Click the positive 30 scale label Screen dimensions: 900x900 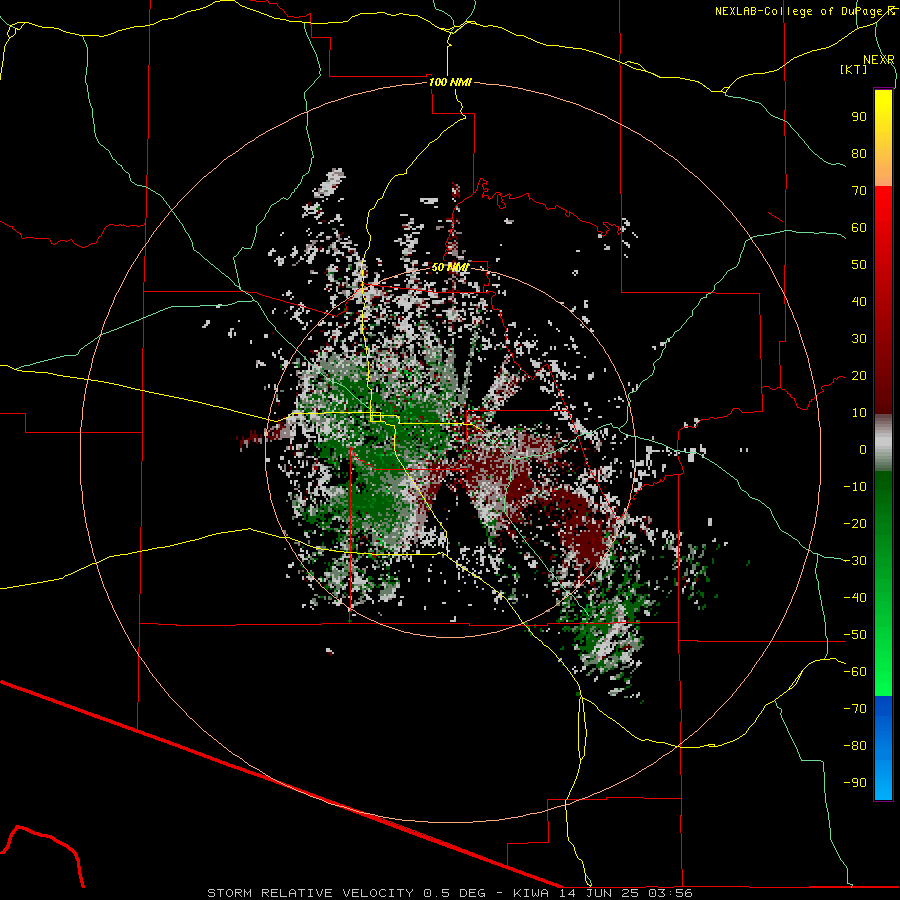pos(859,339)
